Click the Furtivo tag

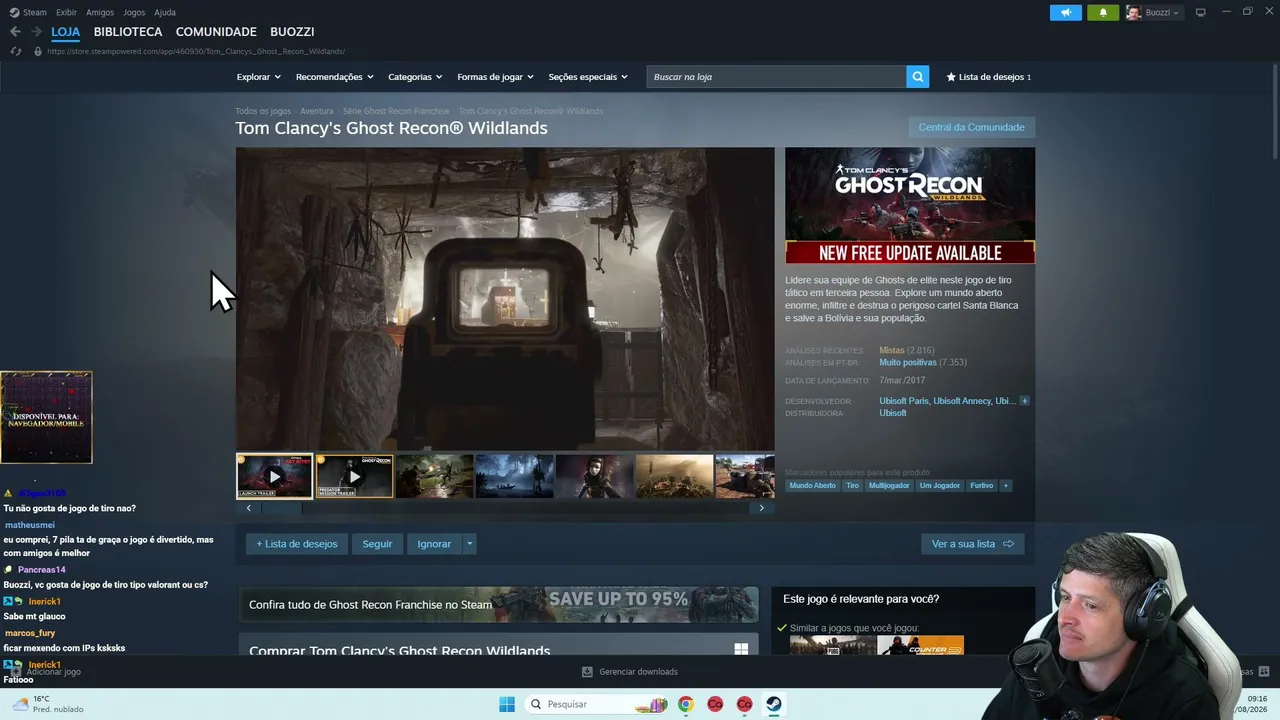[982, 486]
